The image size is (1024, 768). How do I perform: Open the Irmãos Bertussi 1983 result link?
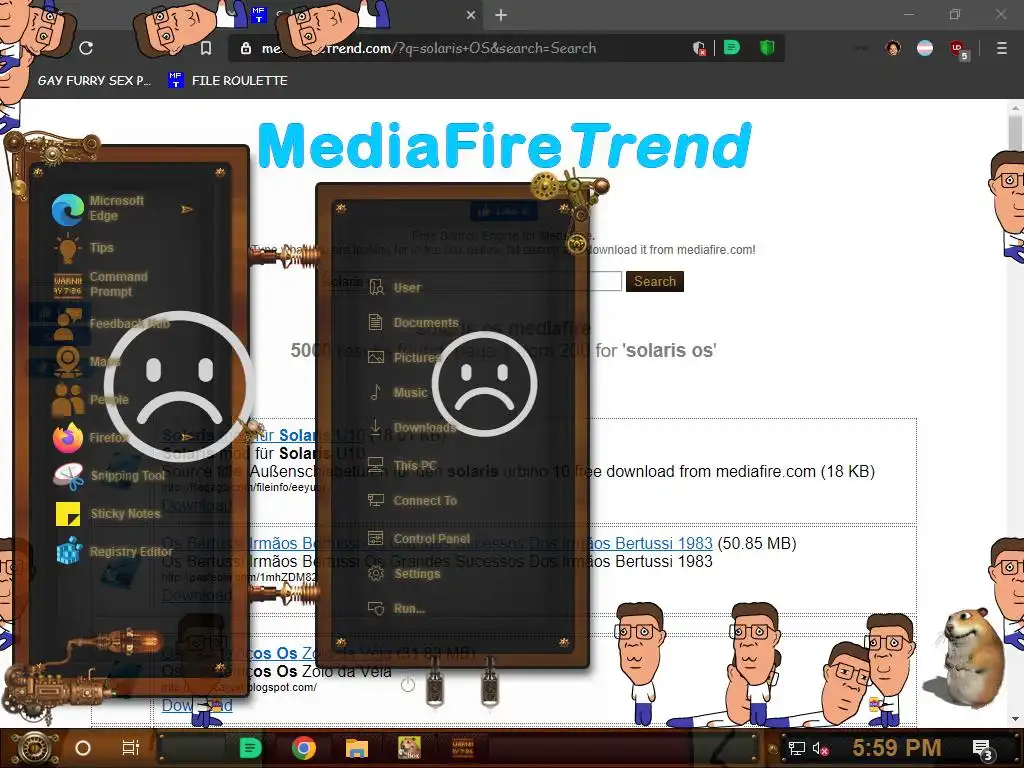(437, 543)
